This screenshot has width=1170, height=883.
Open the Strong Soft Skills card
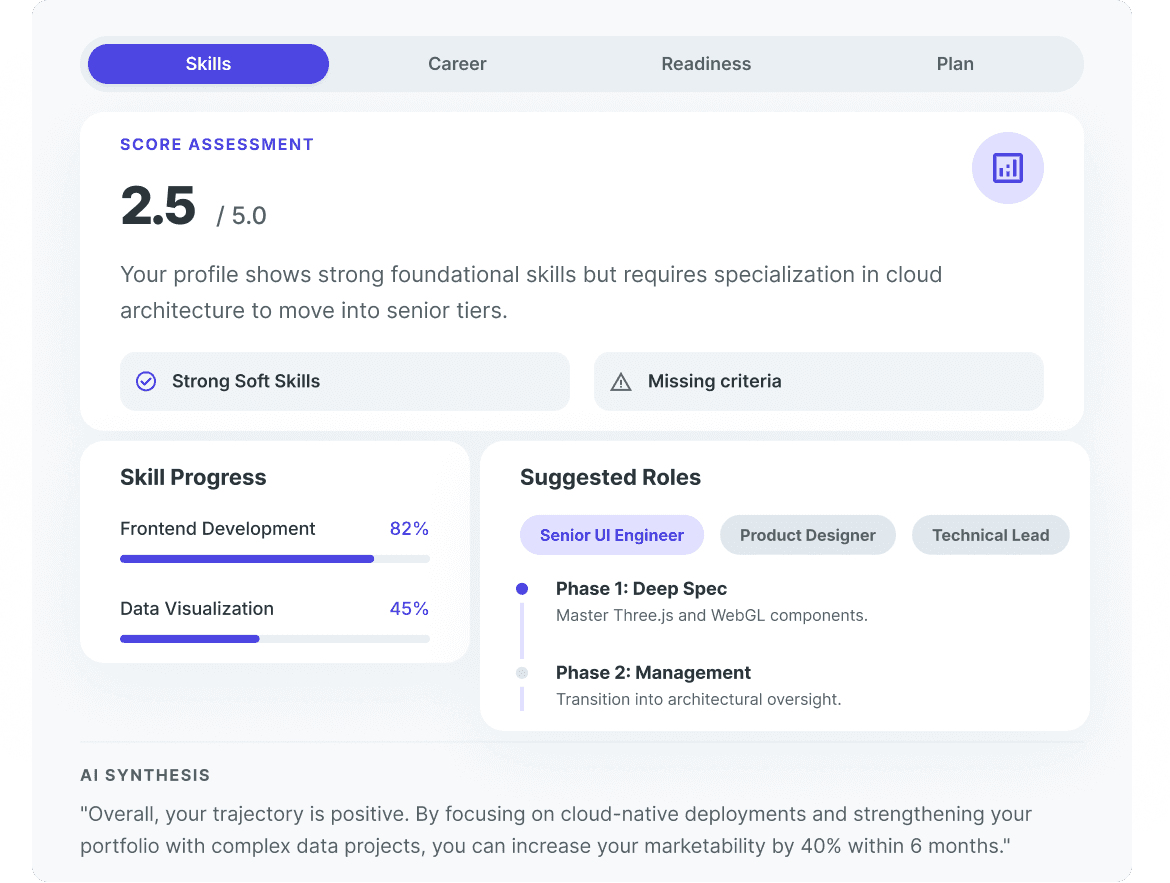345,381
